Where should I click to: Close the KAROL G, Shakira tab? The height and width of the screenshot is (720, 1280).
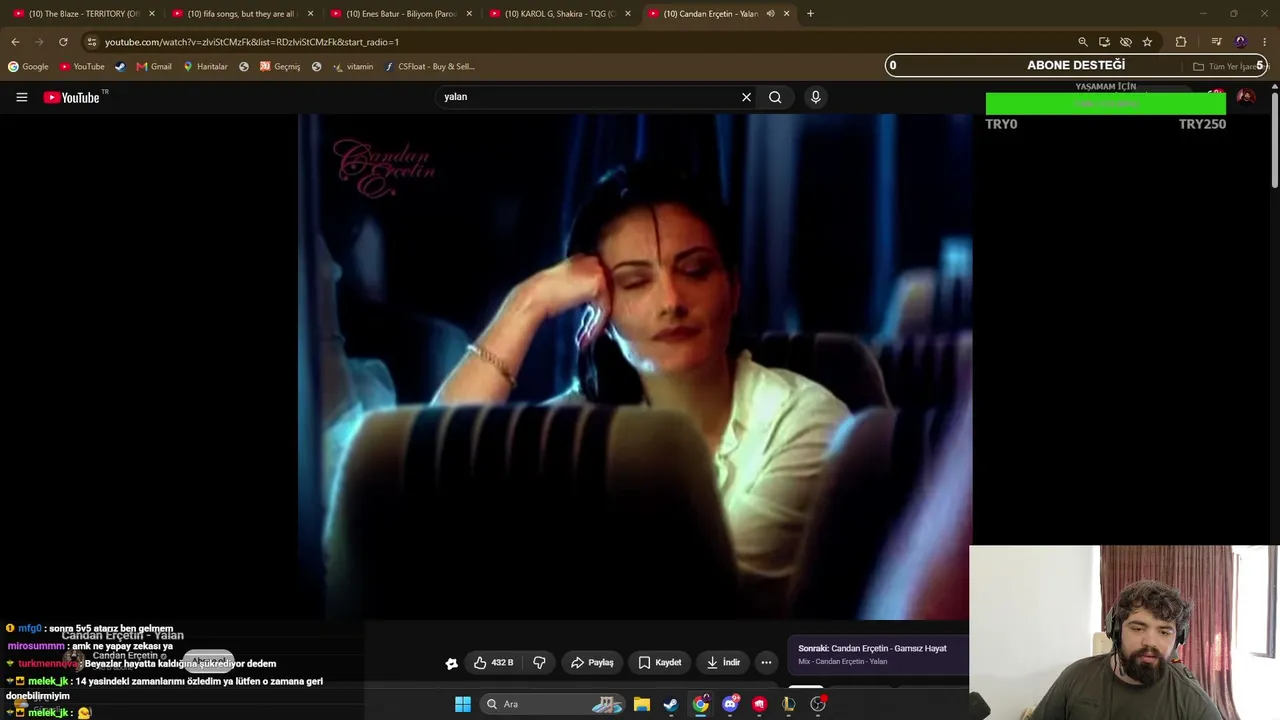[628, 14]
